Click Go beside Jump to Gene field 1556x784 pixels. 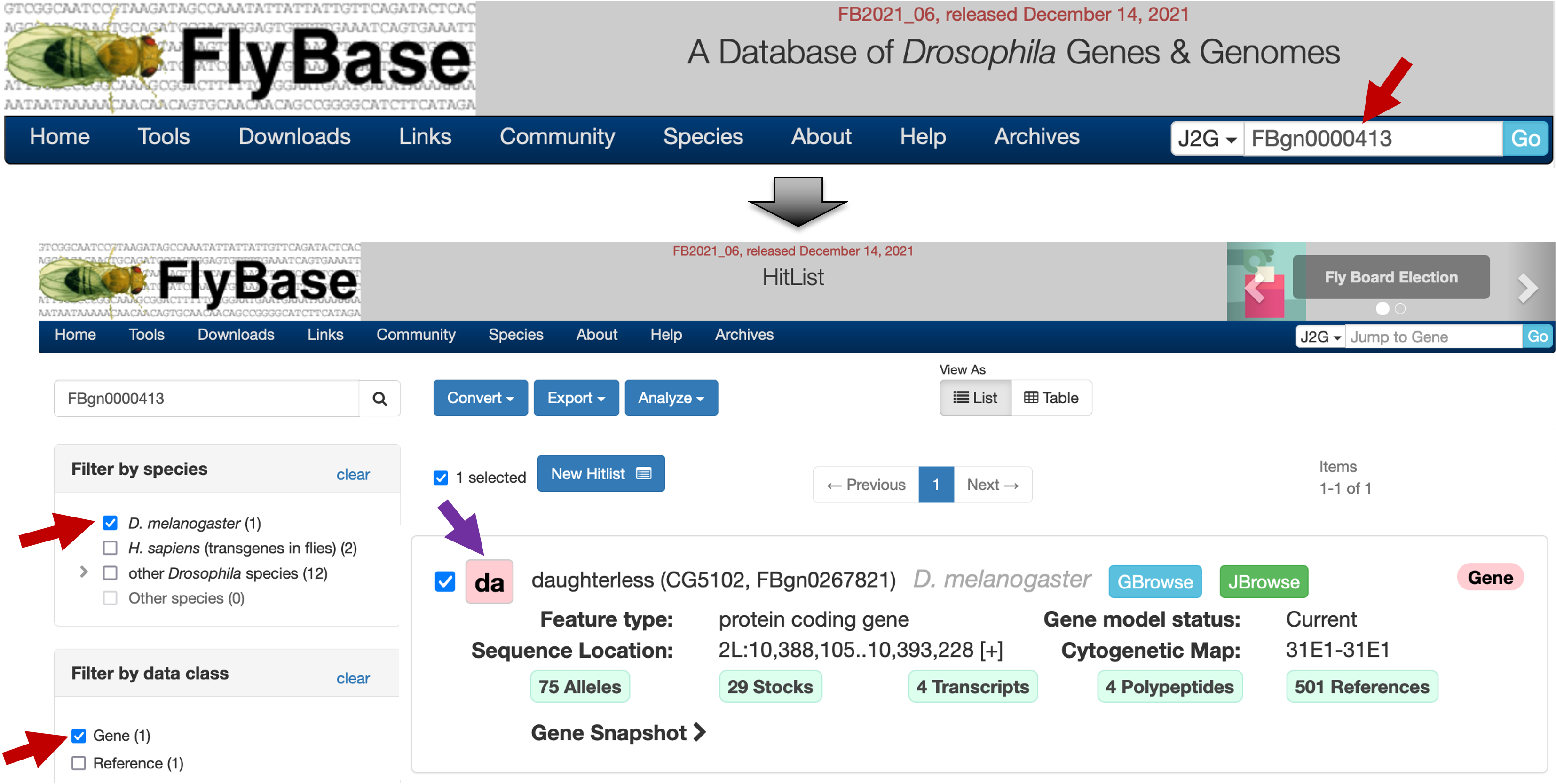tap(1537, 336)
